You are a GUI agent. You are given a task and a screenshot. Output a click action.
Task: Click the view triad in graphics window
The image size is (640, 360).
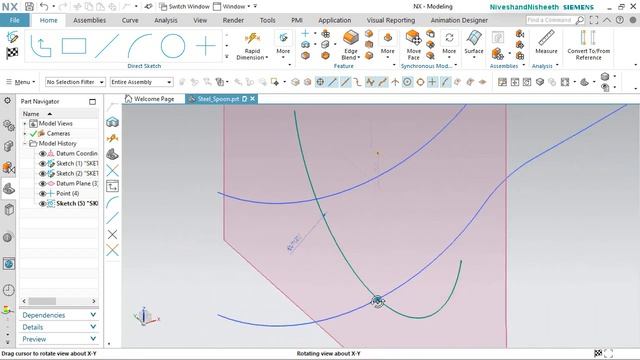tap(146, 316)
